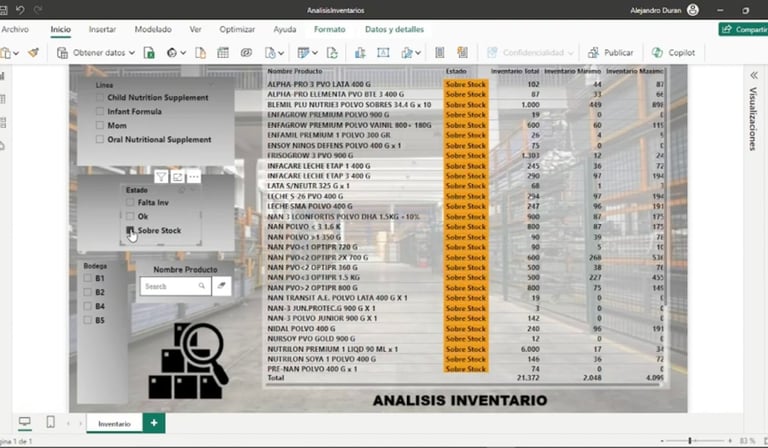Switch to the Optimizar ribbon tab
This screenshot has width=768, height=448.
tap(237, 29)
